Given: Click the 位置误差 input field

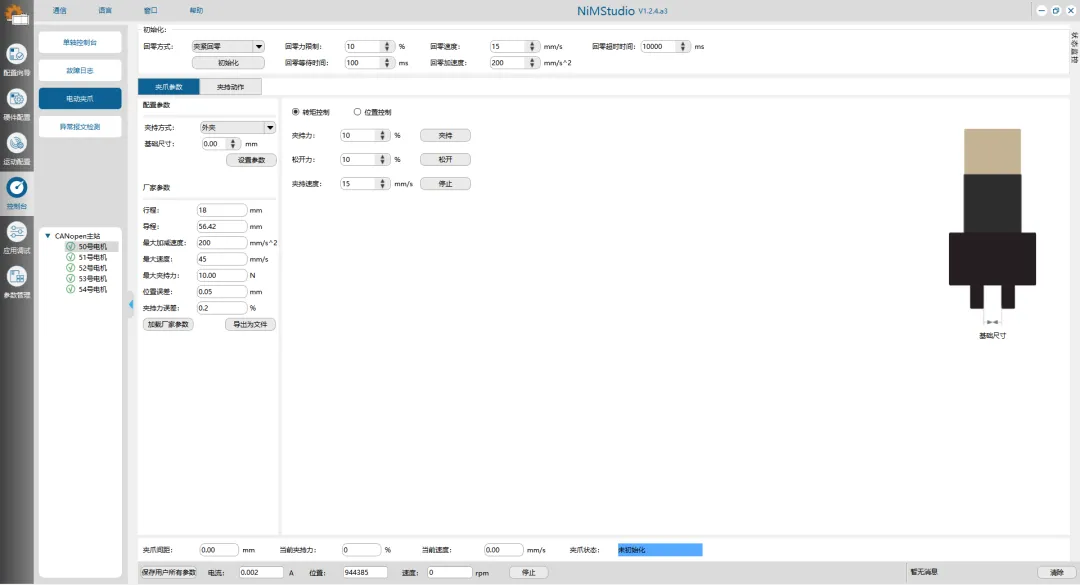Looking at the screenshot, I should (x=222, y=292).
